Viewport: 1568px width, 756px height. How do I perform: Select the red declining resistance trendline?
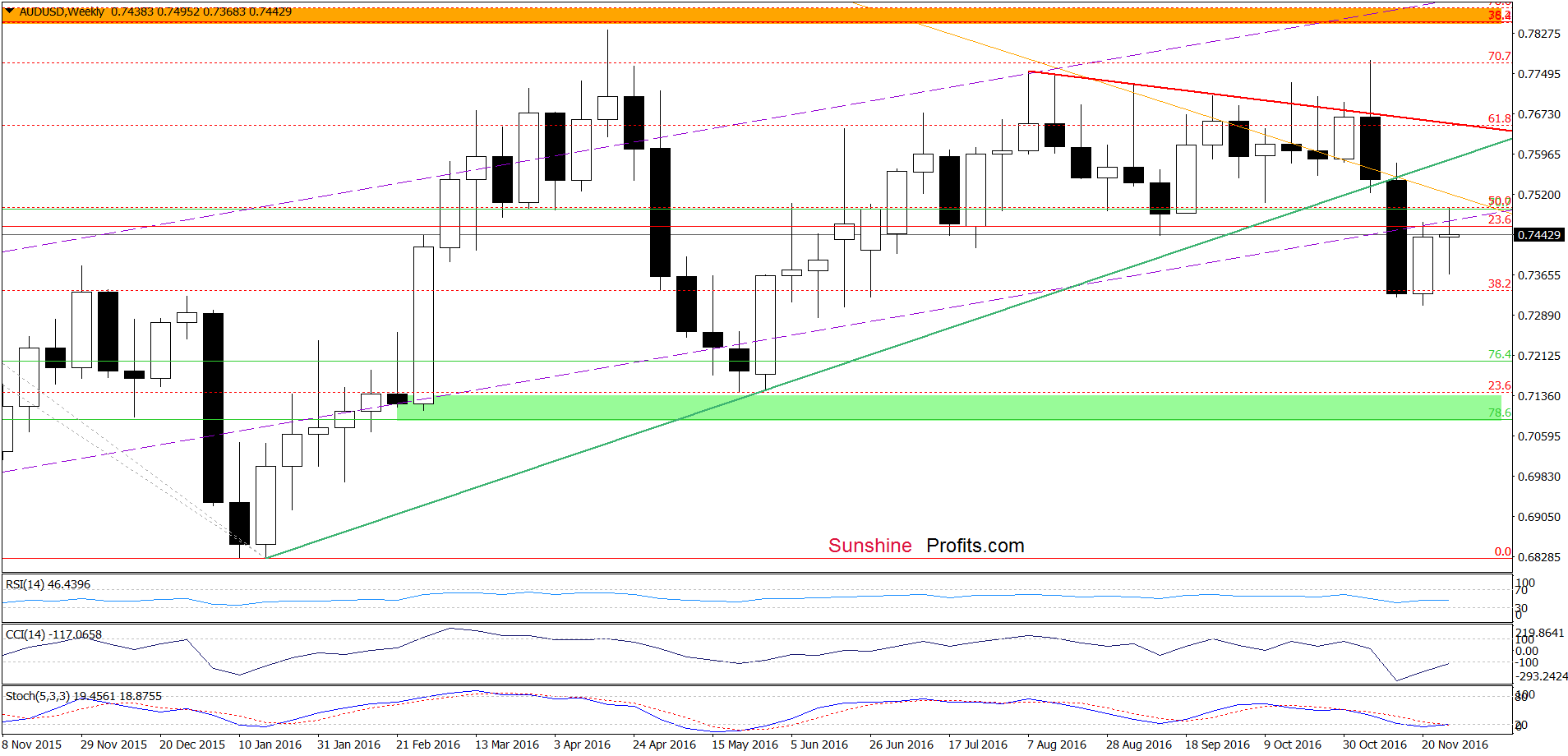[1270, 101]
